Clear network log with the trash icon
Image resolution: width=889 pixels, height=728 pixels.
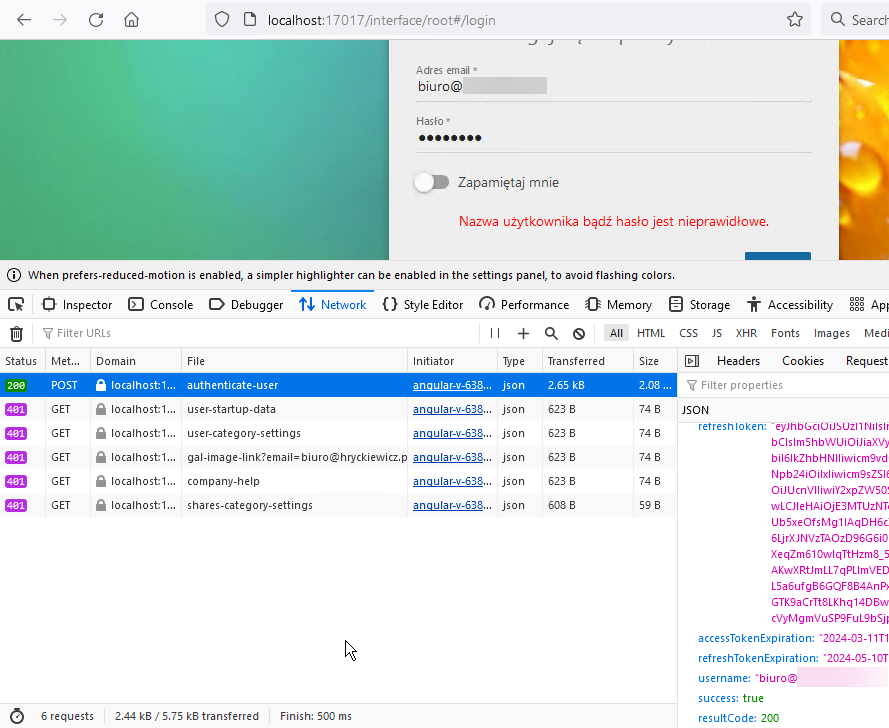tap(16, 333)
